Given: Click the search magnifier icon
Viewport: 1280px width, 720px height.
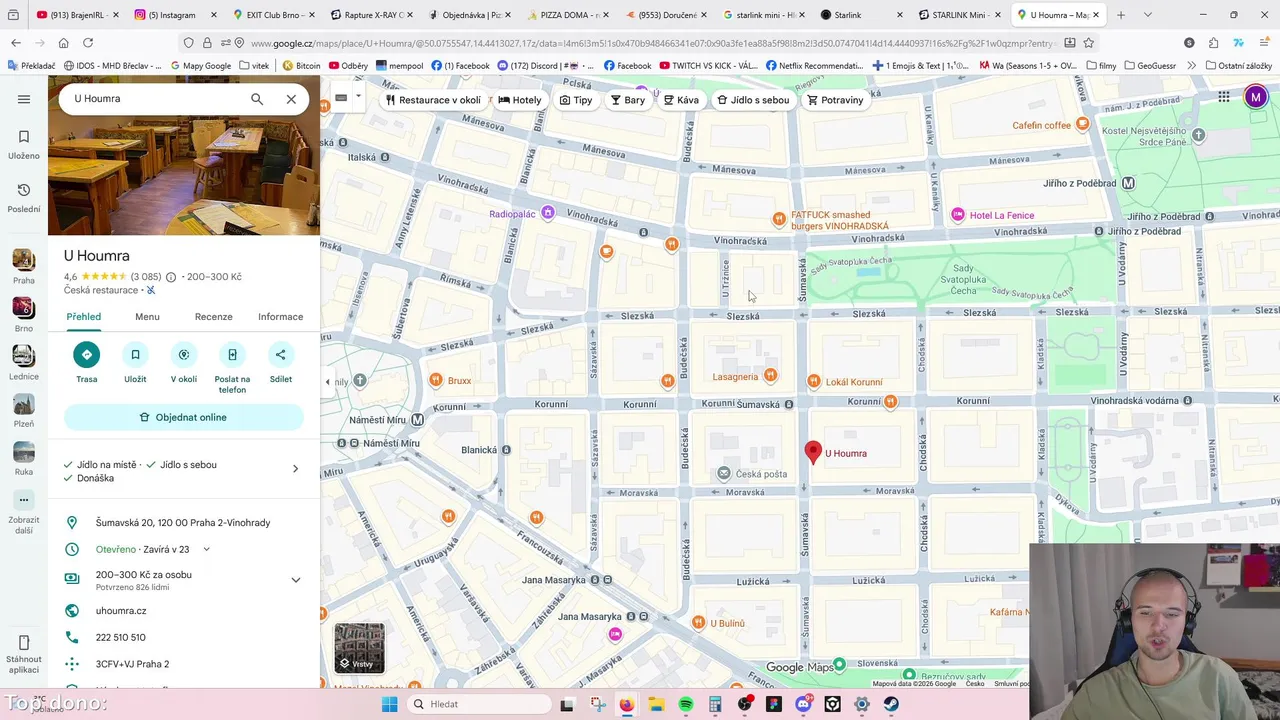Looking at the screenshot, I should click(x=257, y=99).
